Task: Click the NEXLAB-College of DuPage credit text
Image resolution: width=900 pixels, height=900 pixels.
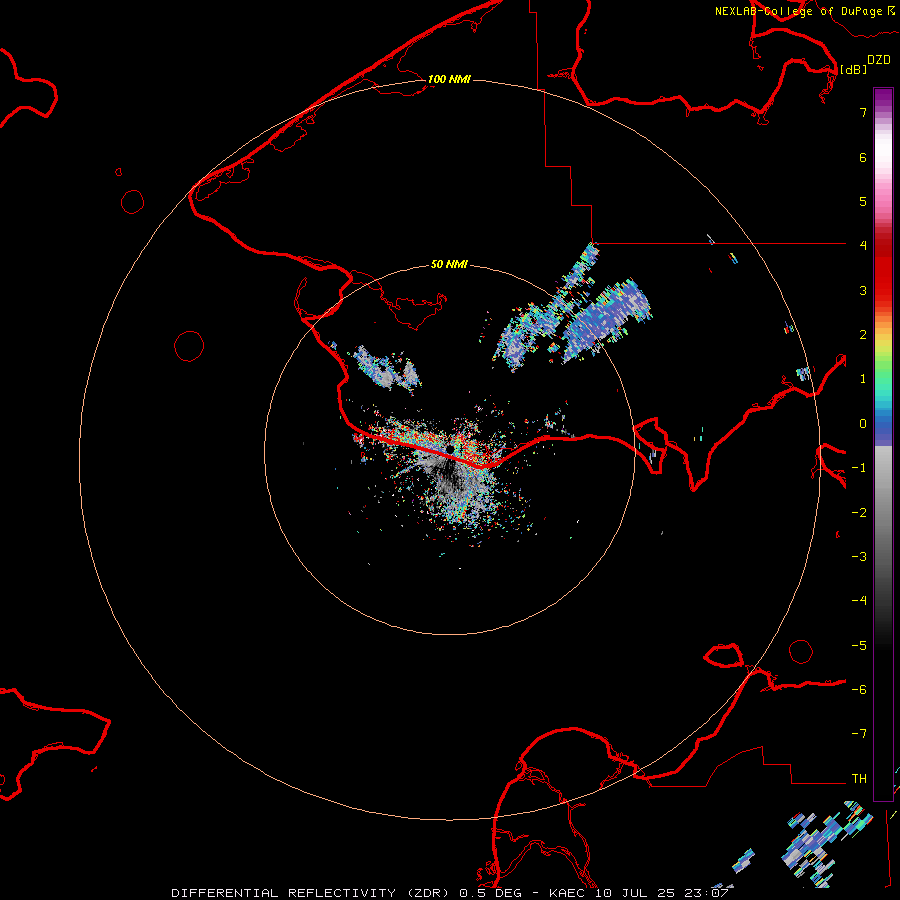Action: 798,11
